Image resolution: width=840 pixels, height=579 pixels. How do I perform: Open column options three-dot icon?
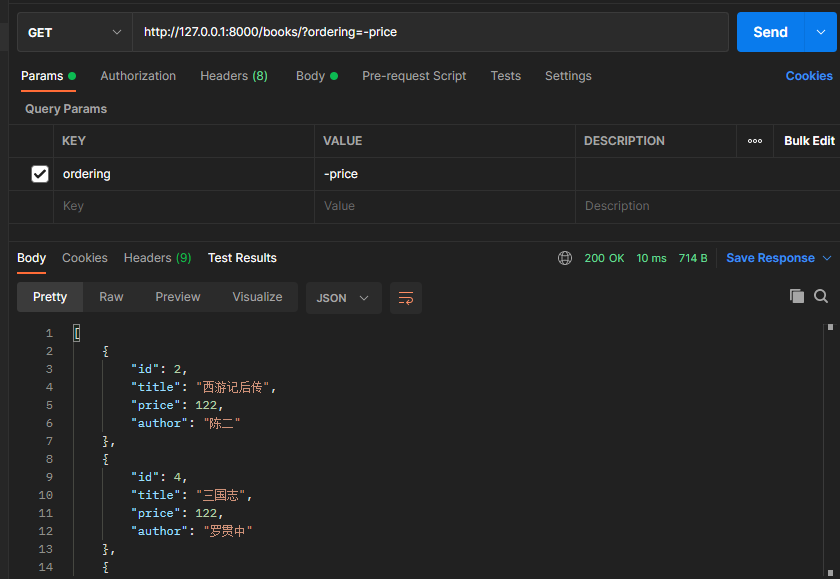pos(755,141)
